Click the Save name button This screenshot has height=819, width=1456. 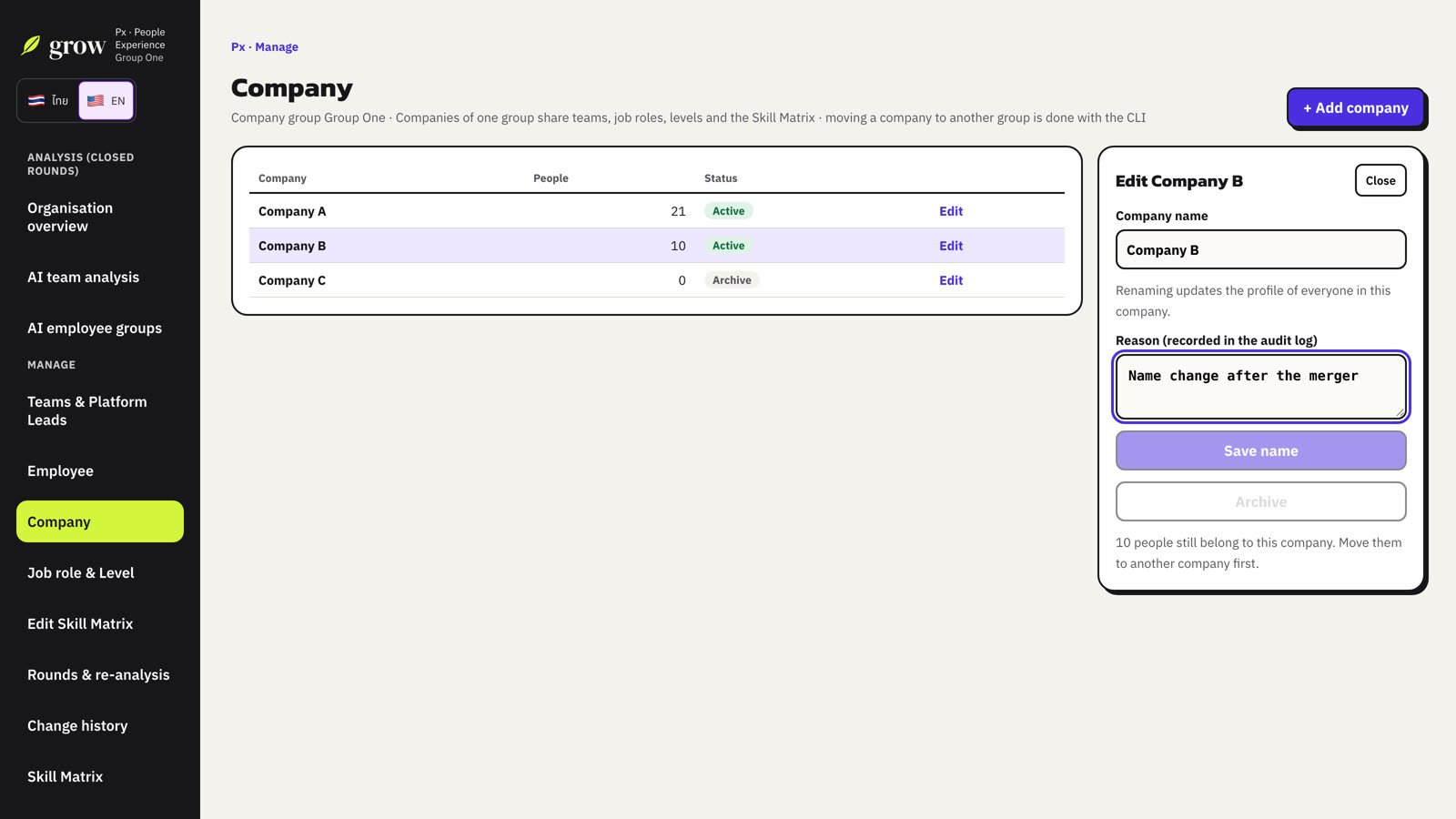pyautogui.click(x=1260, y=450)
